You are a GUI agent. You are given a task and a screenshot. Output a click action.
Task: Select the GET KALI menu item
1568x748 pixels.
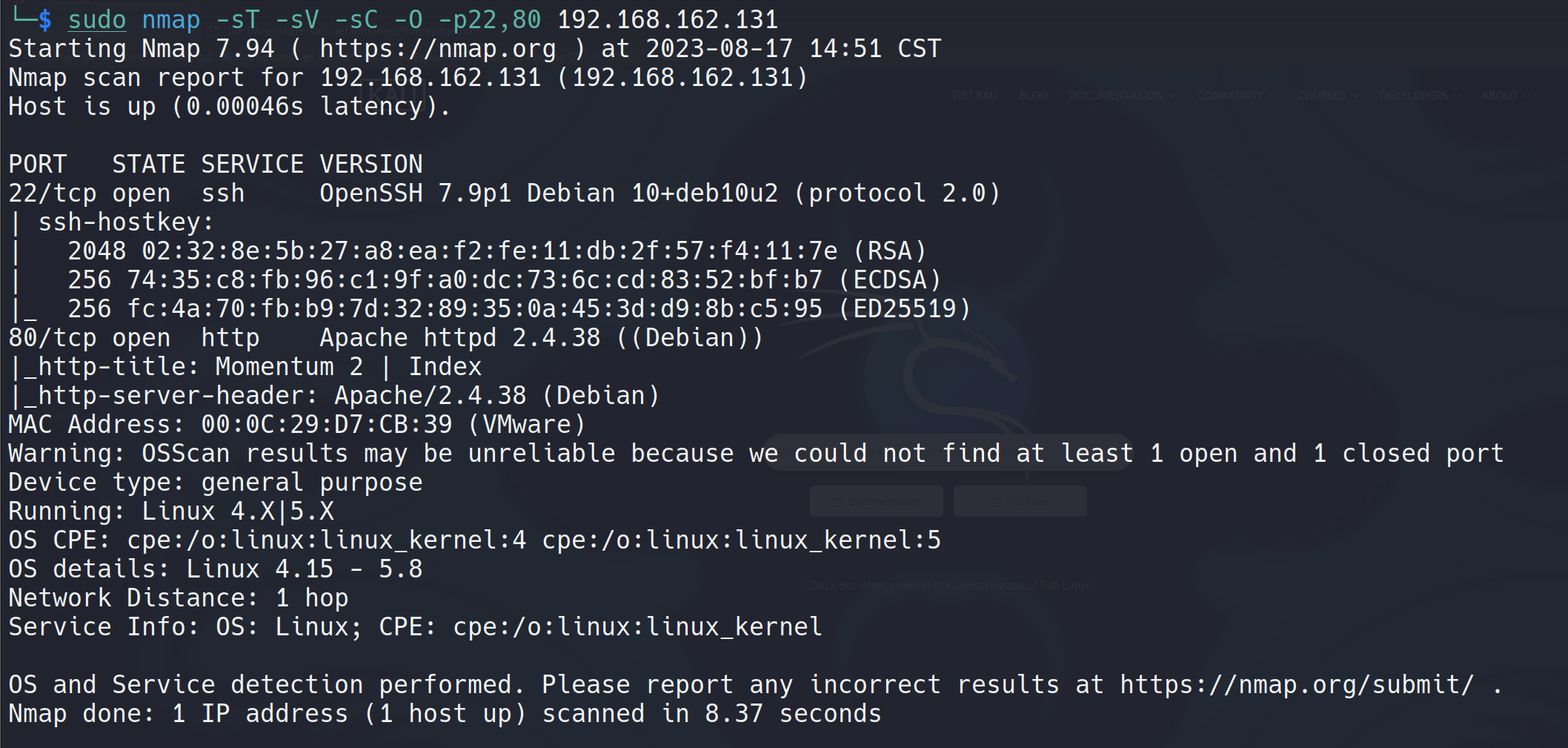pyautogui.click(x=975, y=96)
